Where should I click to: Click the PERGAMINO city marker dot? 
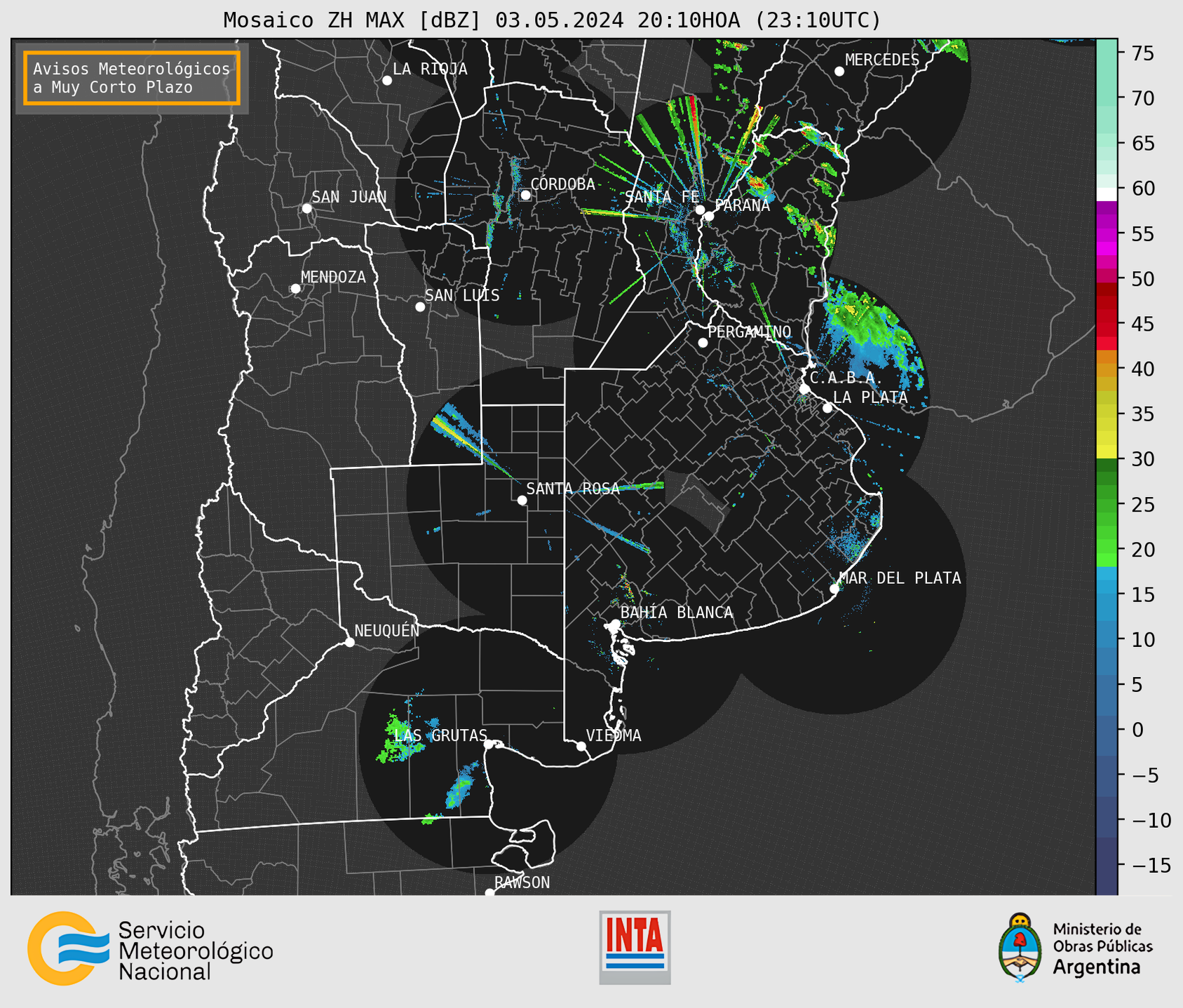[703, 343]
